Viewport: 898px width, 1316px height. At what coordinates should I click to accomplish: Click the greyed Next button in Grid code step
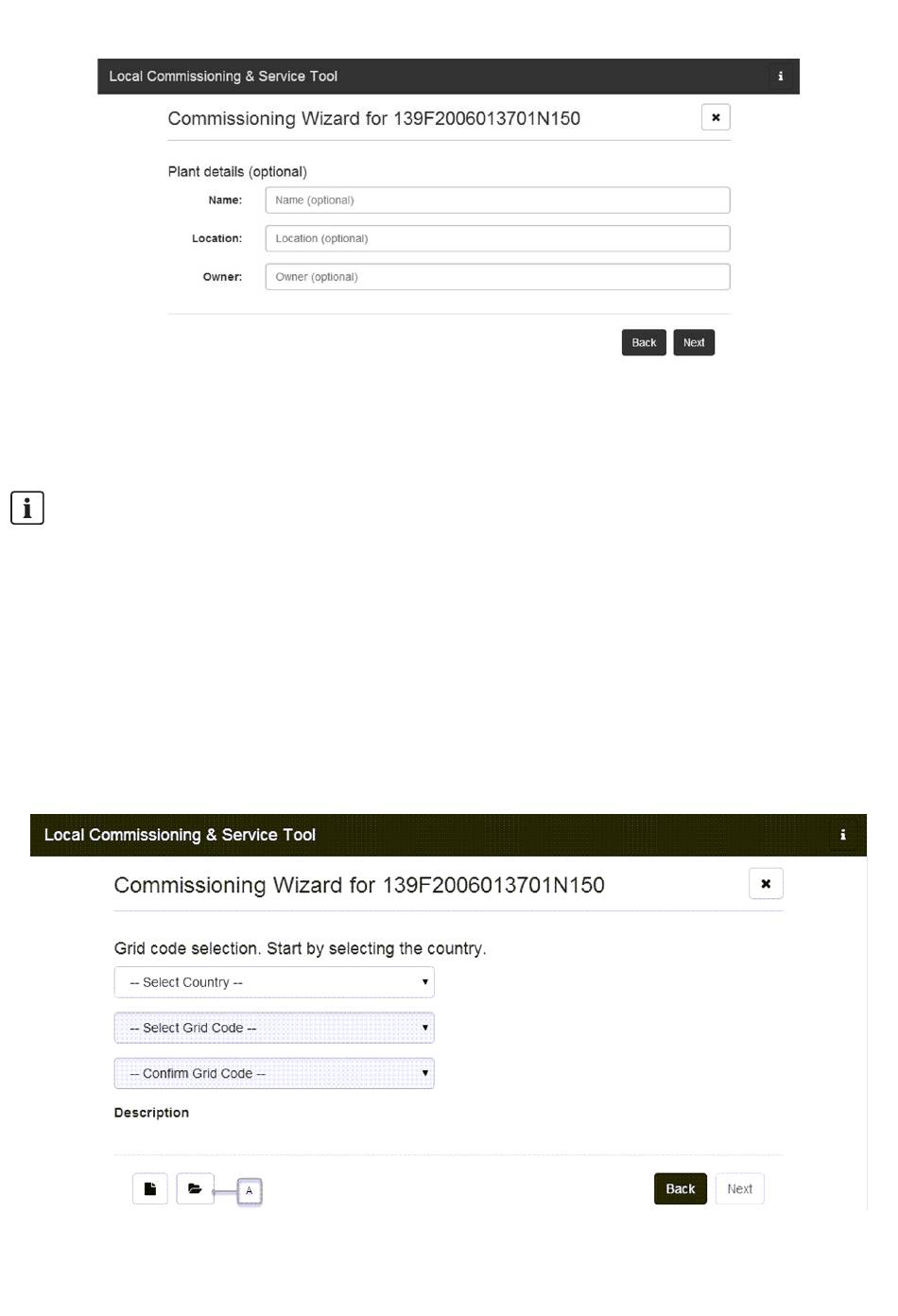click(x=740, y=1189)
